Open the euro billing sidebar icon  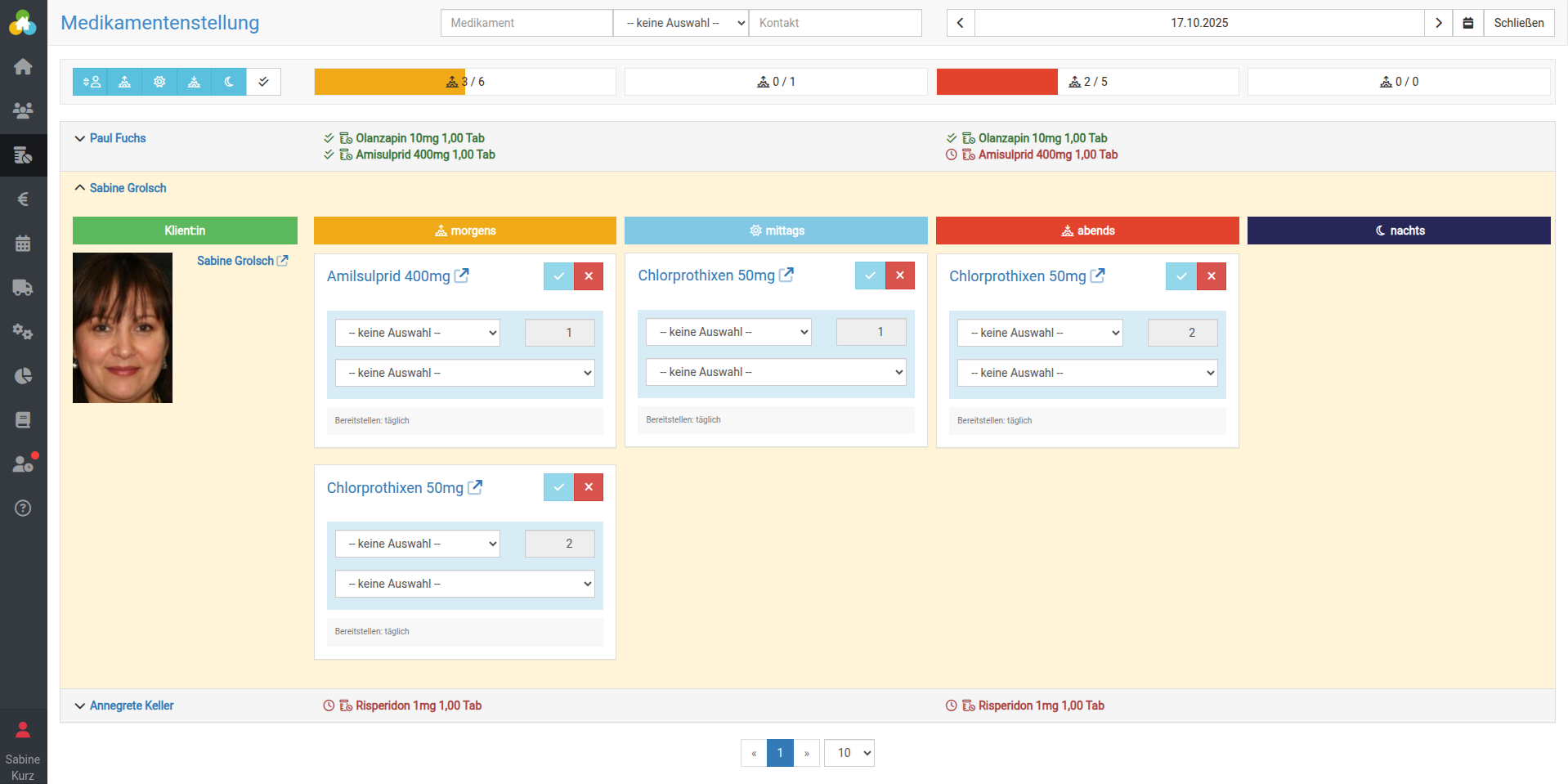point(23,199)
